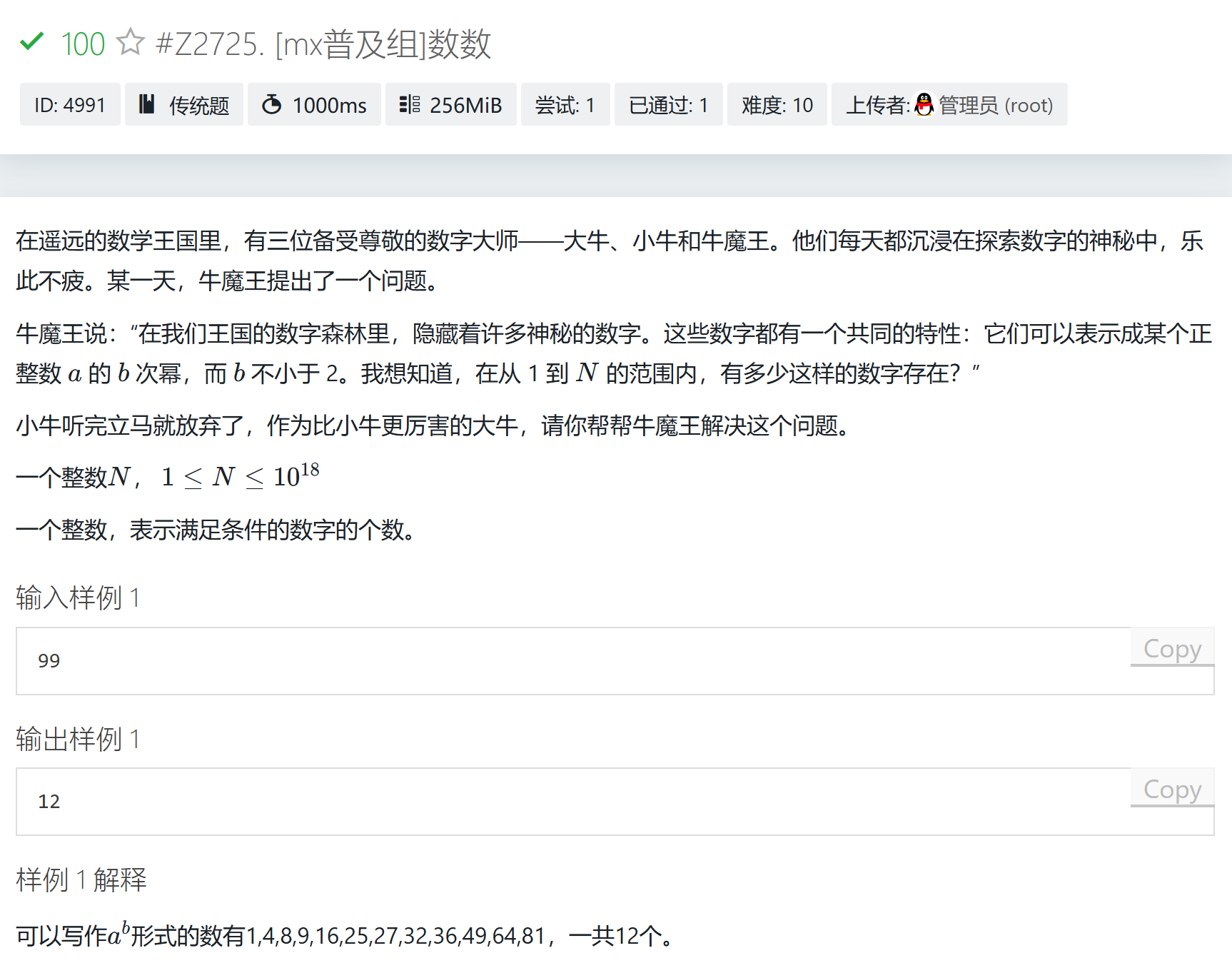
Task: Click the constraint formula 1 ≤ N ≤ 10^18
Action: (x=241, y=475)
